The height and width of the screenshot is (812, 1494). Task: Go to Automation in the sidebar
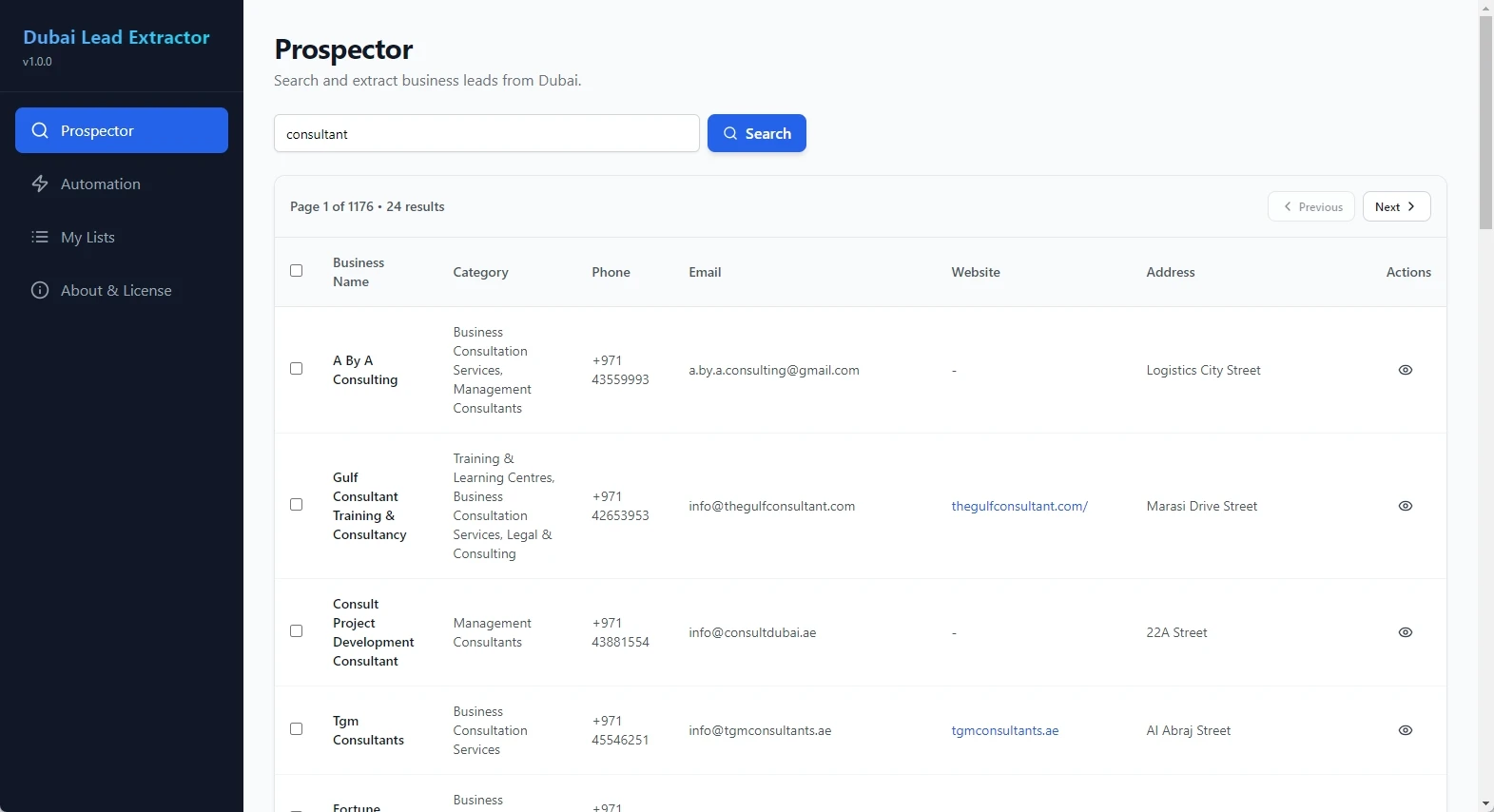[122, 184]
